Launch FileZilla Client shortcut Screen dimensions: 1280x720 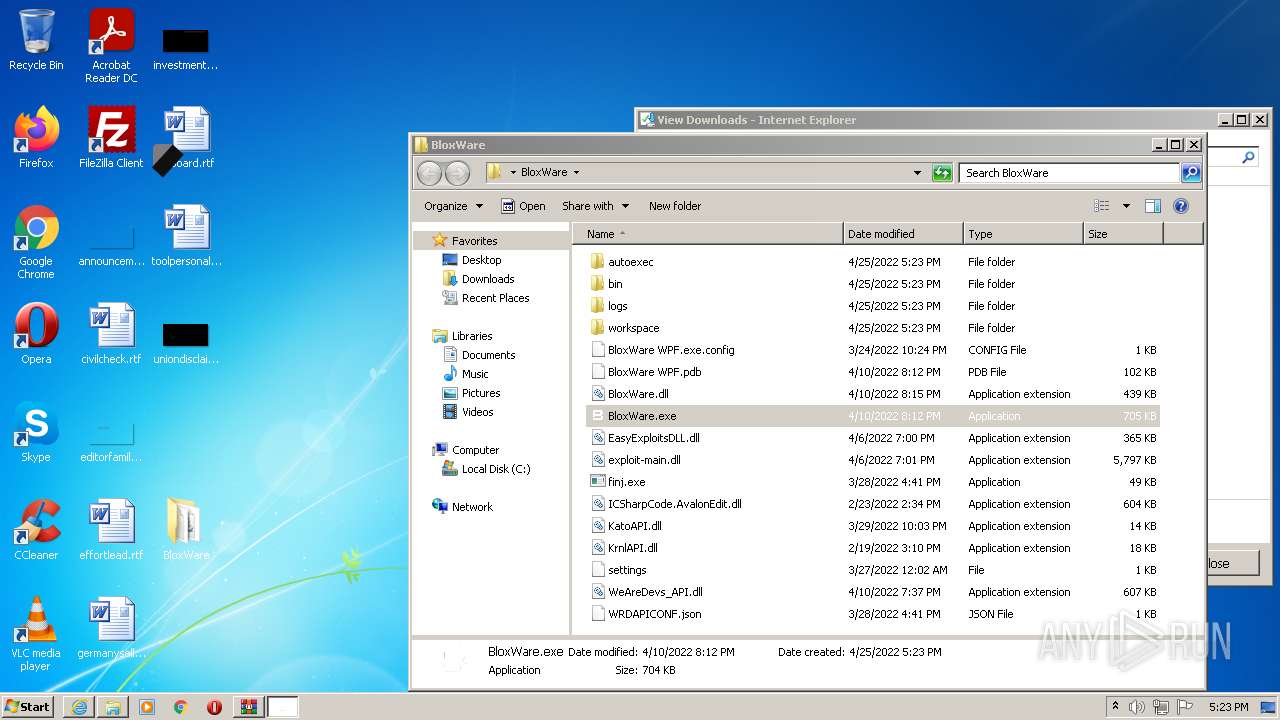point(111,137)
